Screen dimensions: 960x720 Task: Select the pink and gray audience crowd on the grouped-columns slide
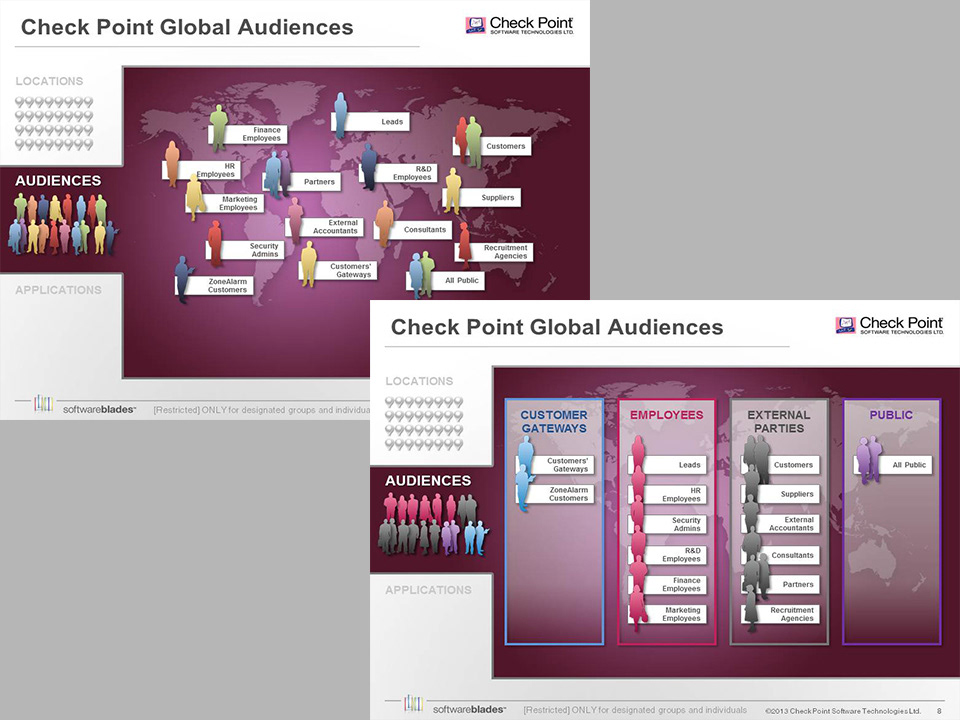pos(433,524)
